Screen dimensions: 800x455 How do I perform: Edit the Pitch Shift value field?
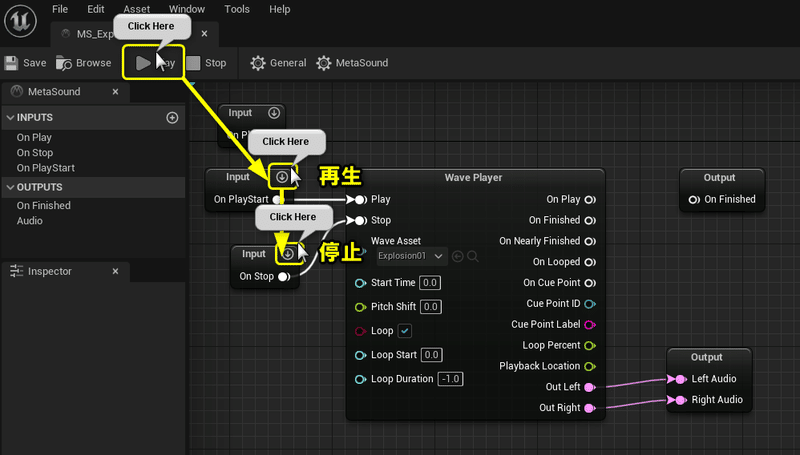click(x=431, y=307)
